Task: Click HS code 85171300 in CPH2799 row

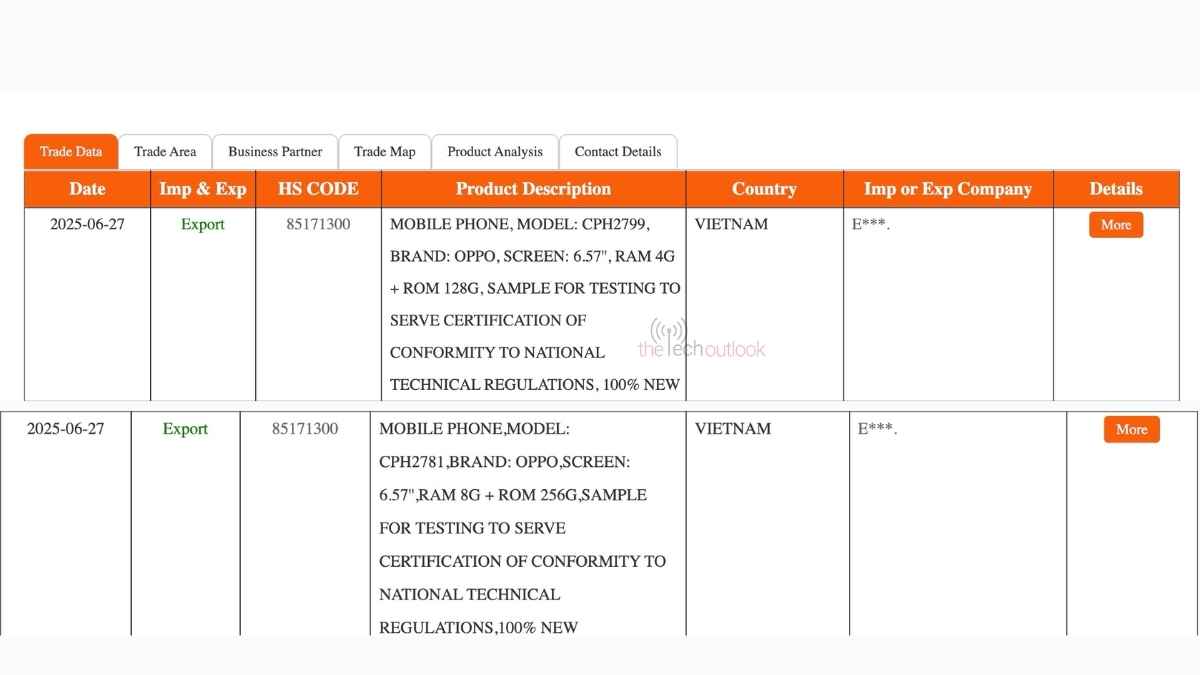Action: [318, 224]
